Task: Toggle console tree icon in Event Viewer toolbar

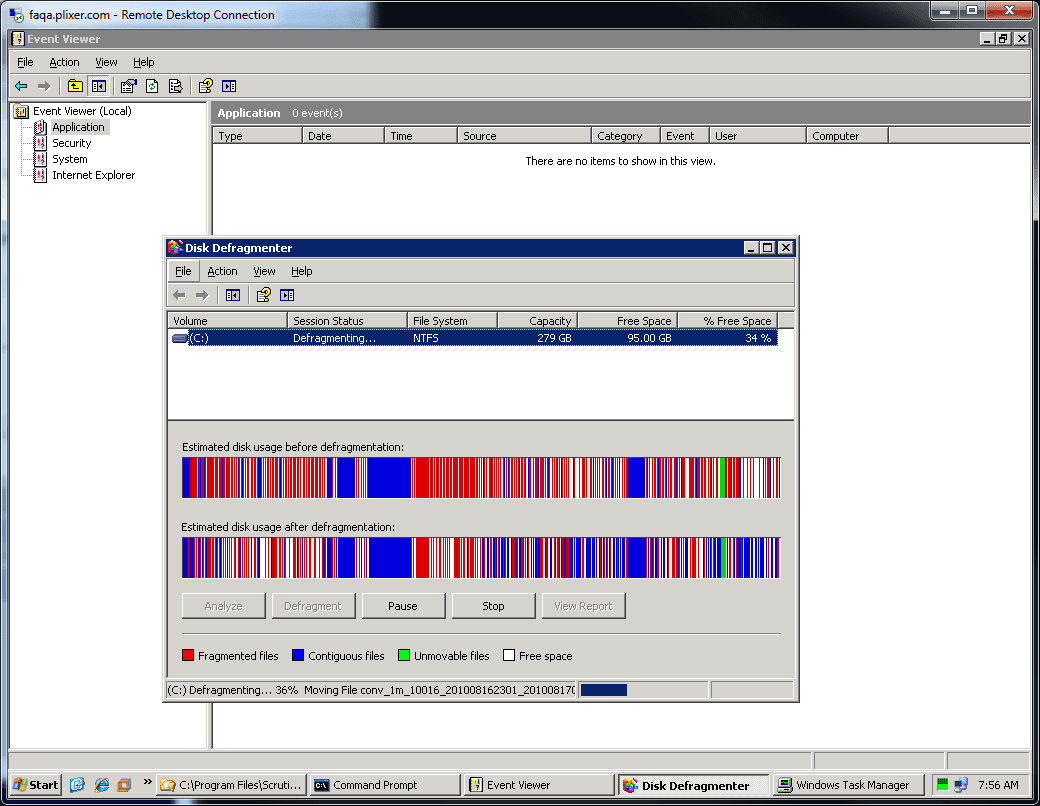Action: 99,86
